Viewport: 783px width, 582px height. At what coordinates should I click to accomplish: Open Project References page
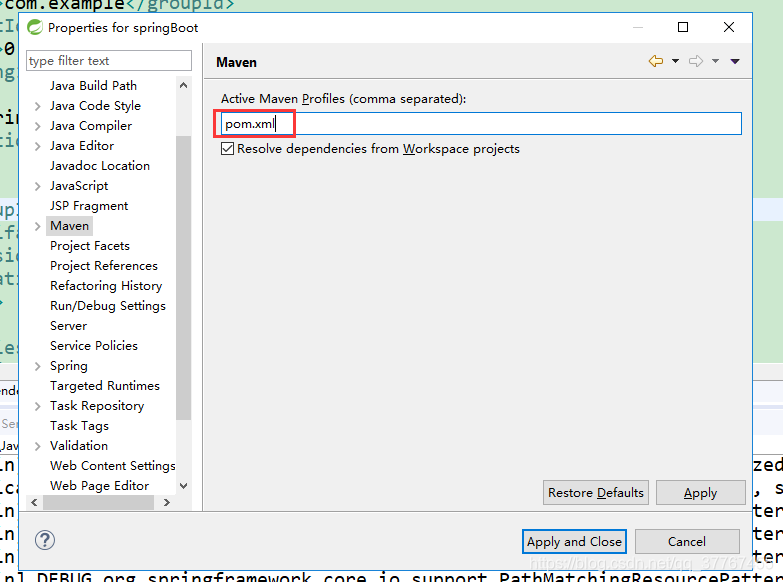click(x=104, y=265)
